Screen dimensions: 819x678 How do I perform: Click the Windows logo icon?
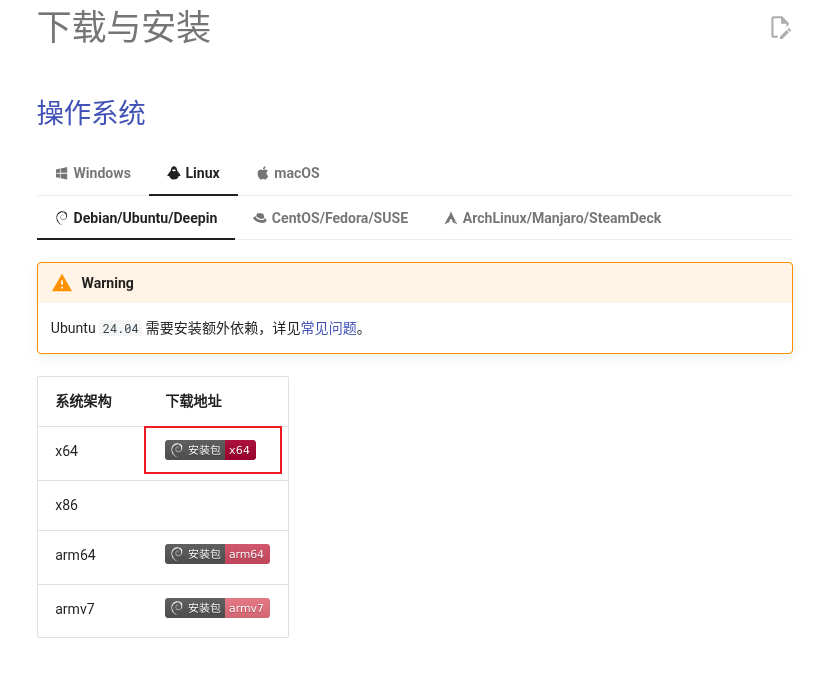62,173
